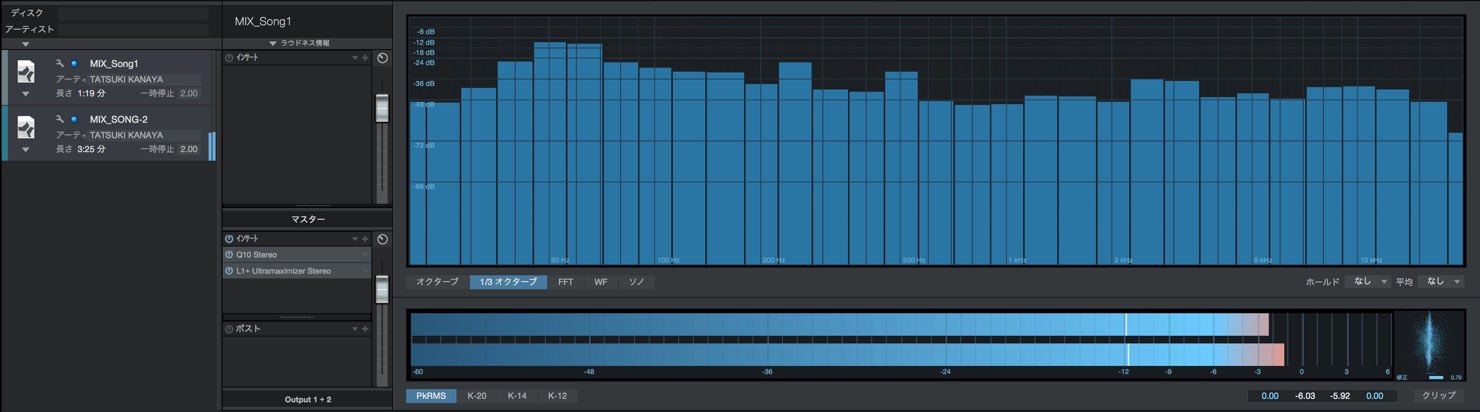
Task: Select the MIX_Song1 track name
Action: pos(114,63)
